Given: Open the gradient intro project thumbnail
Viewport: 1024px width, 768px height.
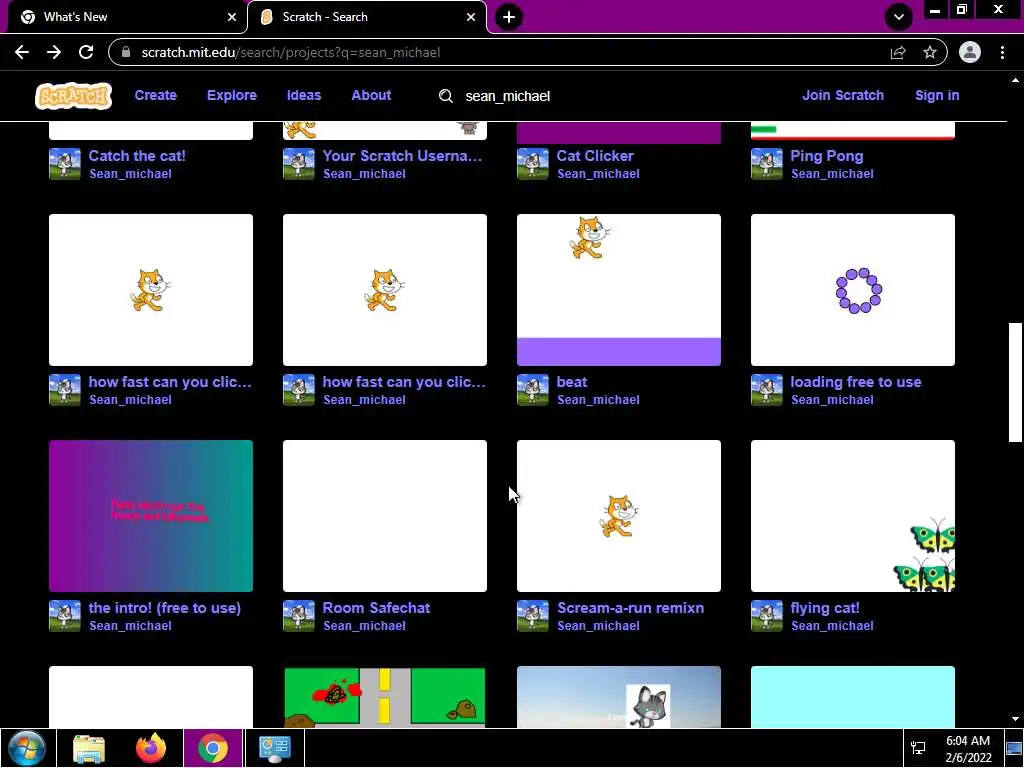Looking at the screenshot, I should tap(151, 516).
